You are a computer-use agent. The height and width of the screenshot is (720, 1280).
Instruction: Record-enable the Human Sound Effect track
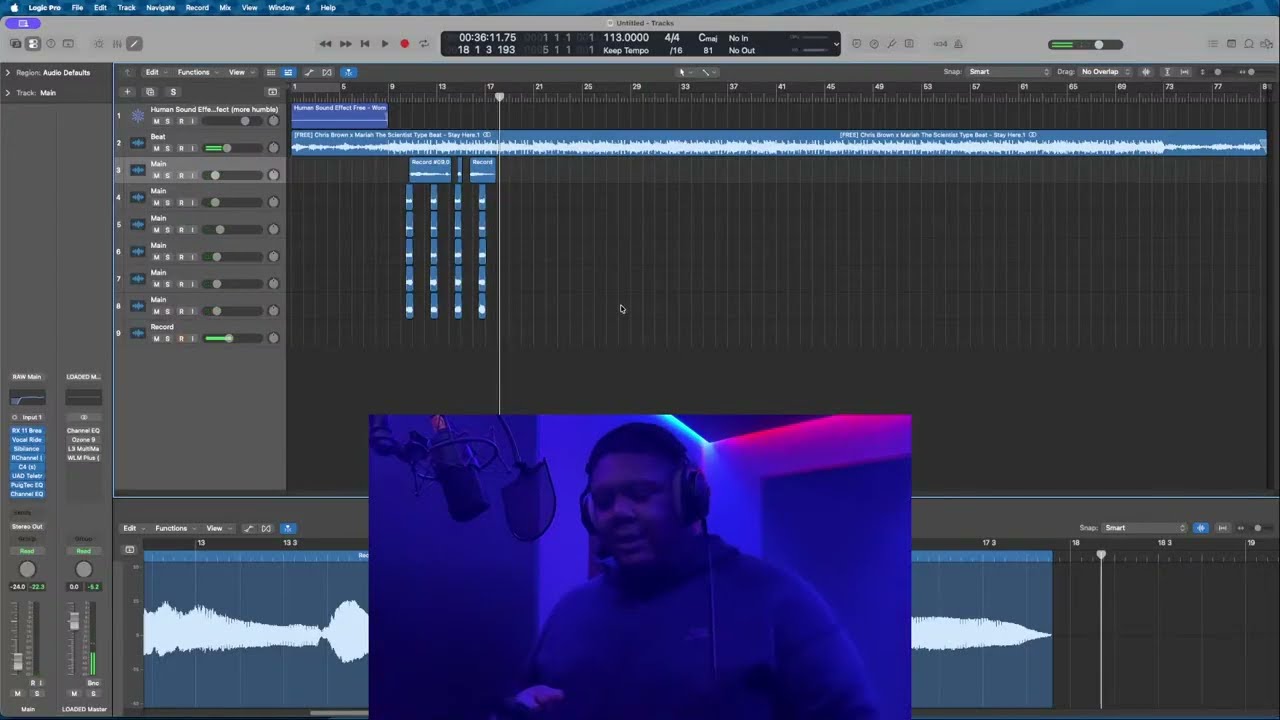pyautogui.click(x=181, y=121)
